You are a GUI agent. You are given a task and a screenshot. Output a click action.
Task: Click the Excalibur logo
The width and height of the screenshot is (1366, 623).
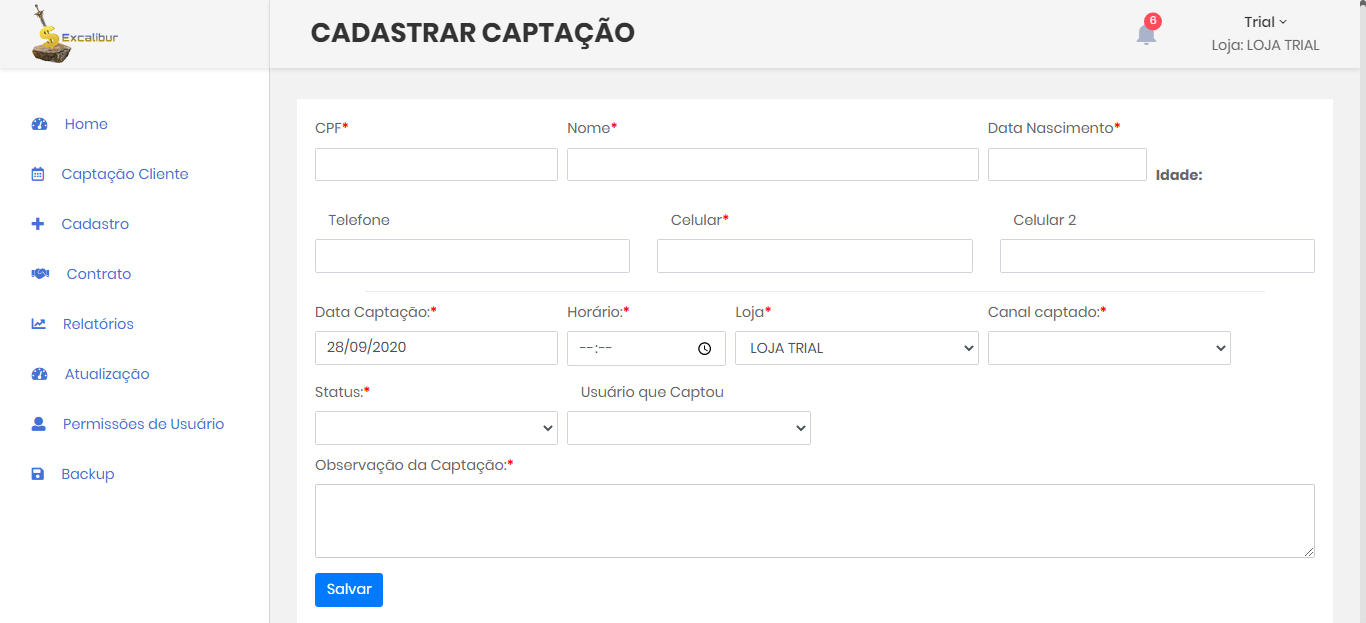75,35
